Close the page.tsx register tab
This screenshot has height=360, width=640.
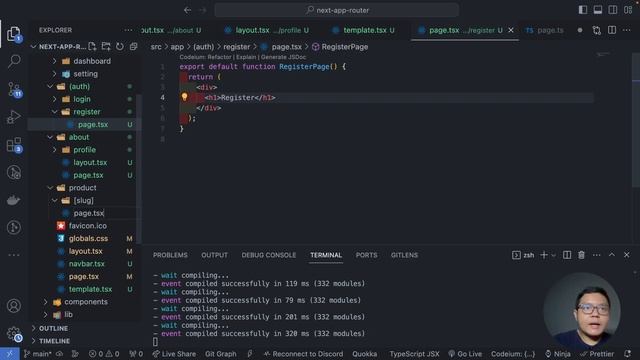pyautogui.click(x=511, y=30)
